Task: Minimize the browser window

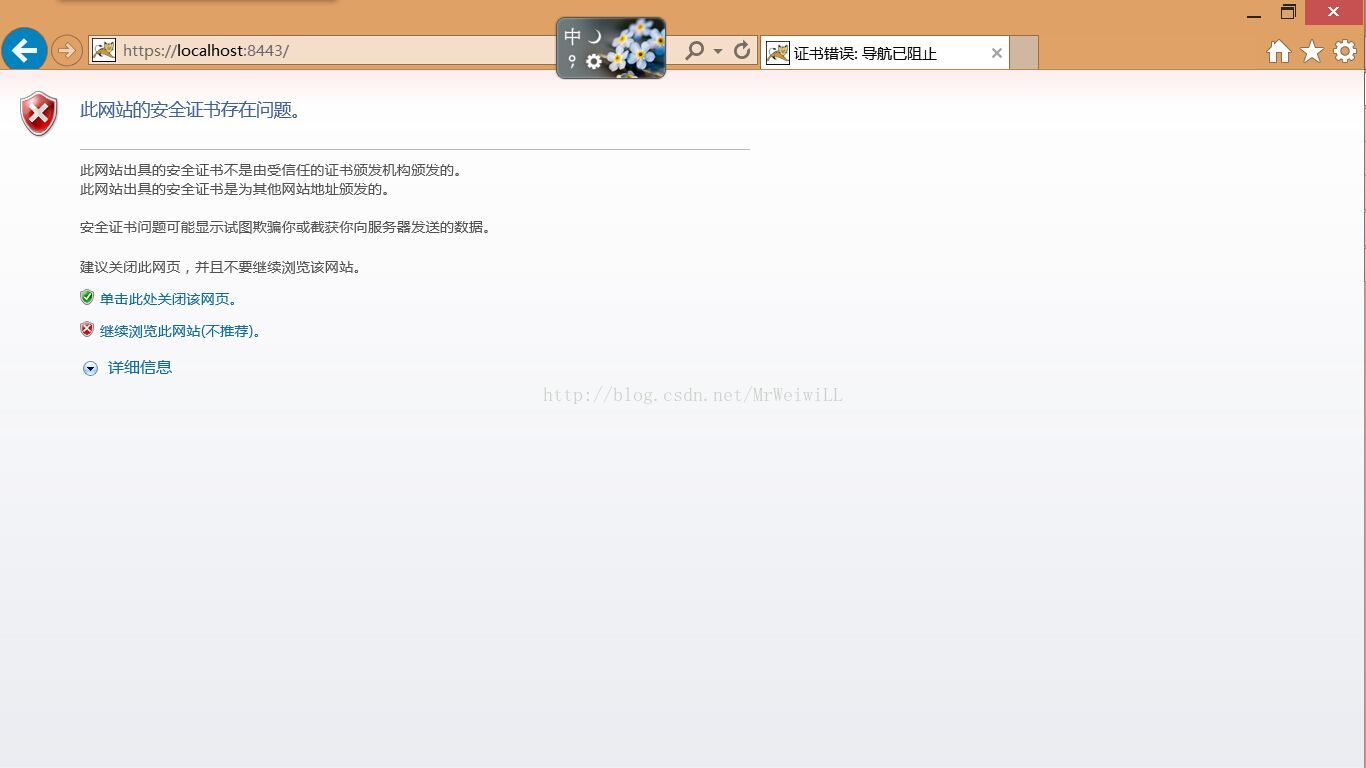Action: tap(1254, 14)
